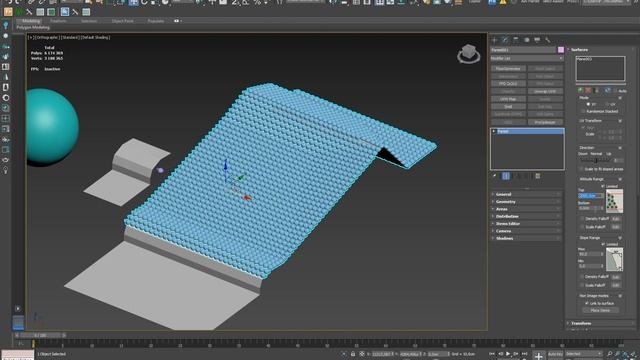The height and width of the screenshot is (360, 640).
Task: Click the red delete surface icon
Action: [x=588, y=90]
